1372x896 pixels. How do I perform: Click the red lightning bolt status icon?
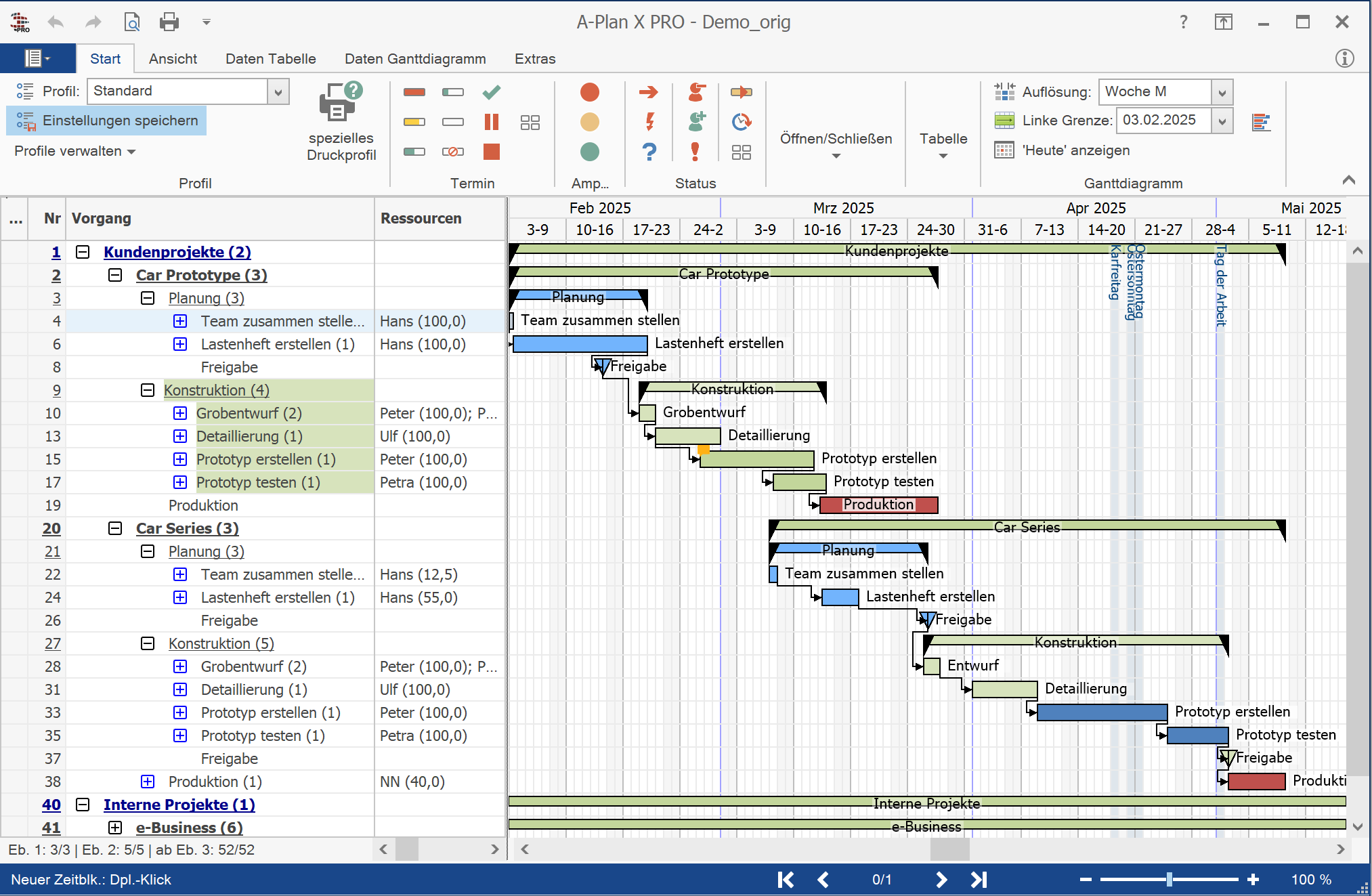coord(649,122)
